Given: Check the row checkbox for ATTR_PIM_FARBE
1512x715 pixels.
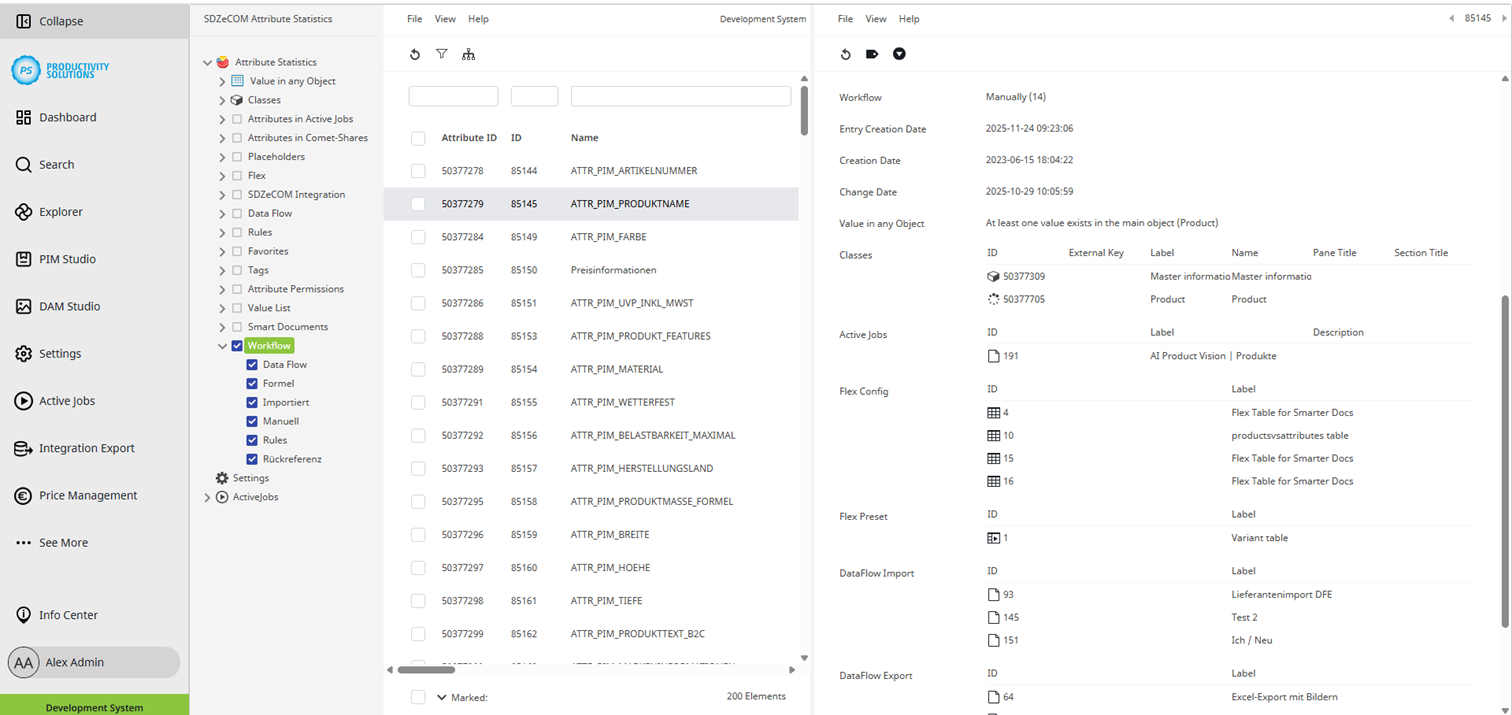Looking at the screenshot, I should [x=418, y=237].
